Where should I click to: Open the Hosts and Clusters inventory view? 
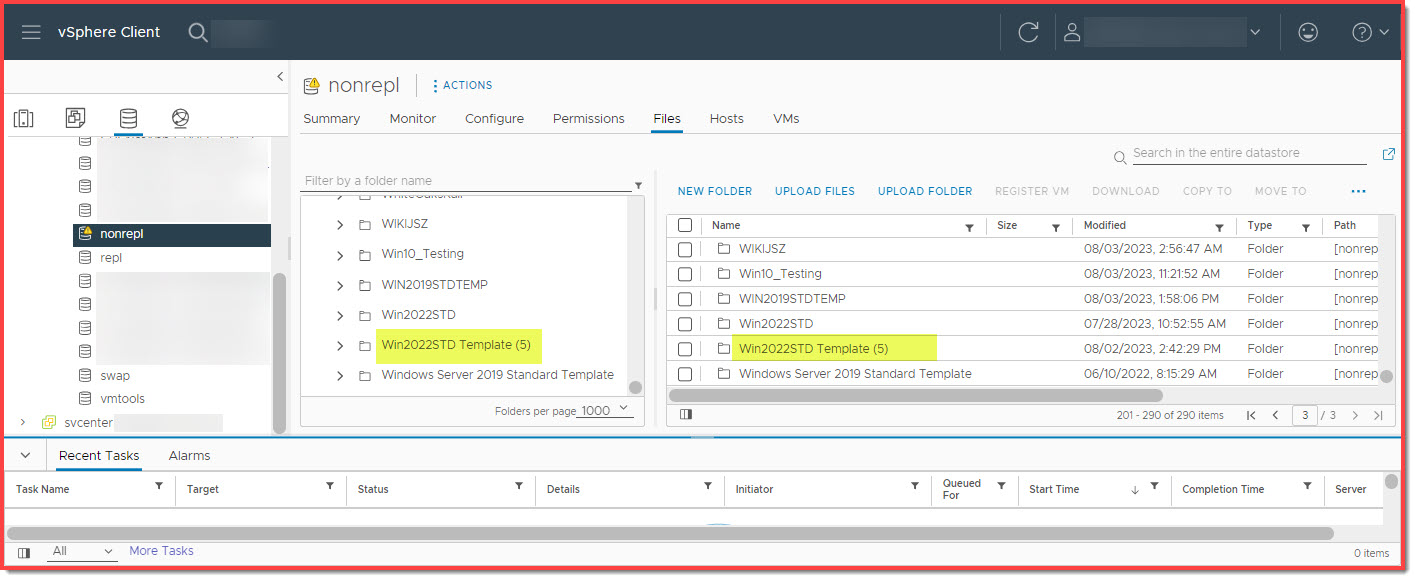(x=24, y=118)
